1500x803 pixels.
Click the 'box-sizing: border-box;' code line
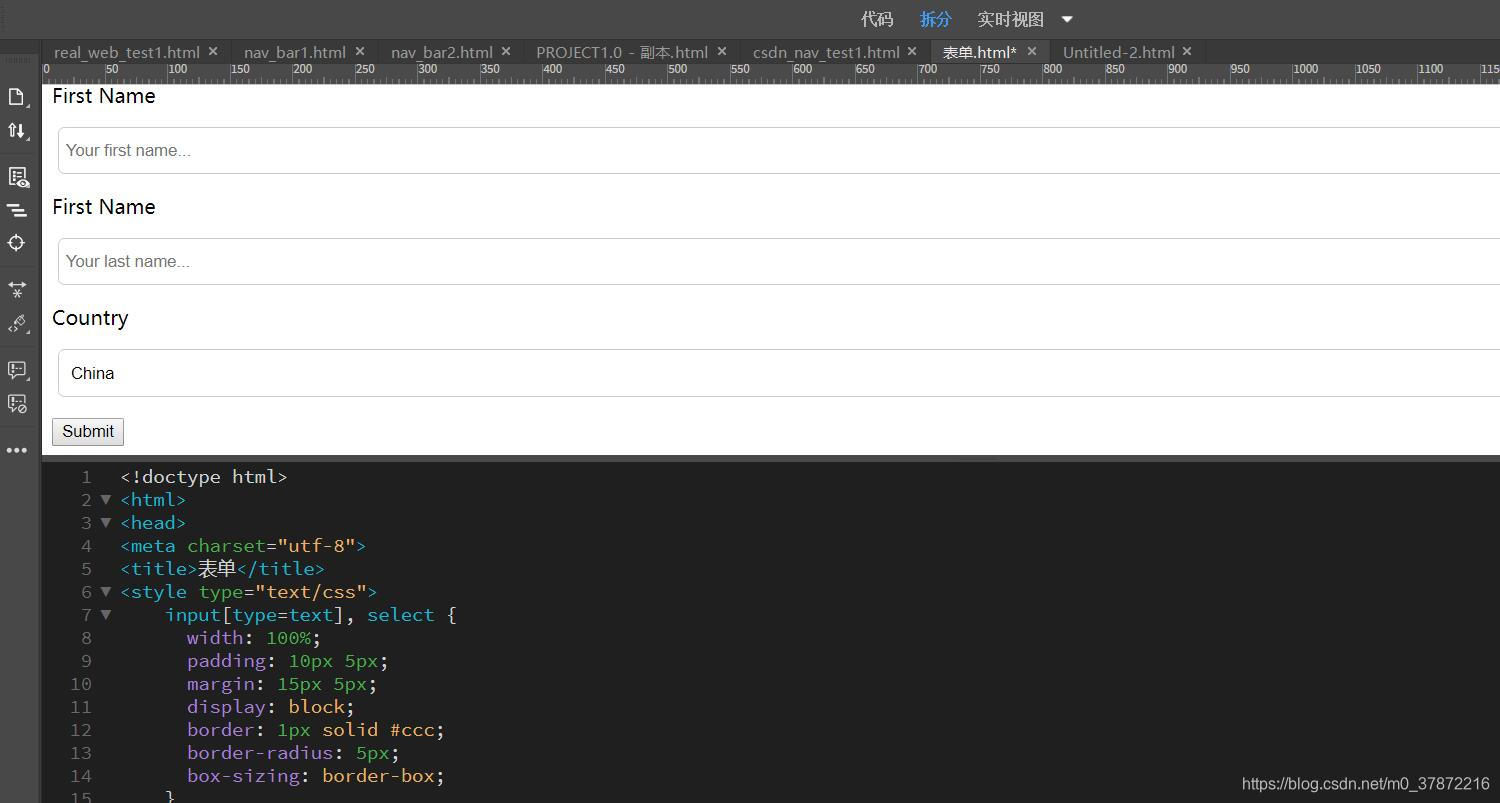point(315,776)
